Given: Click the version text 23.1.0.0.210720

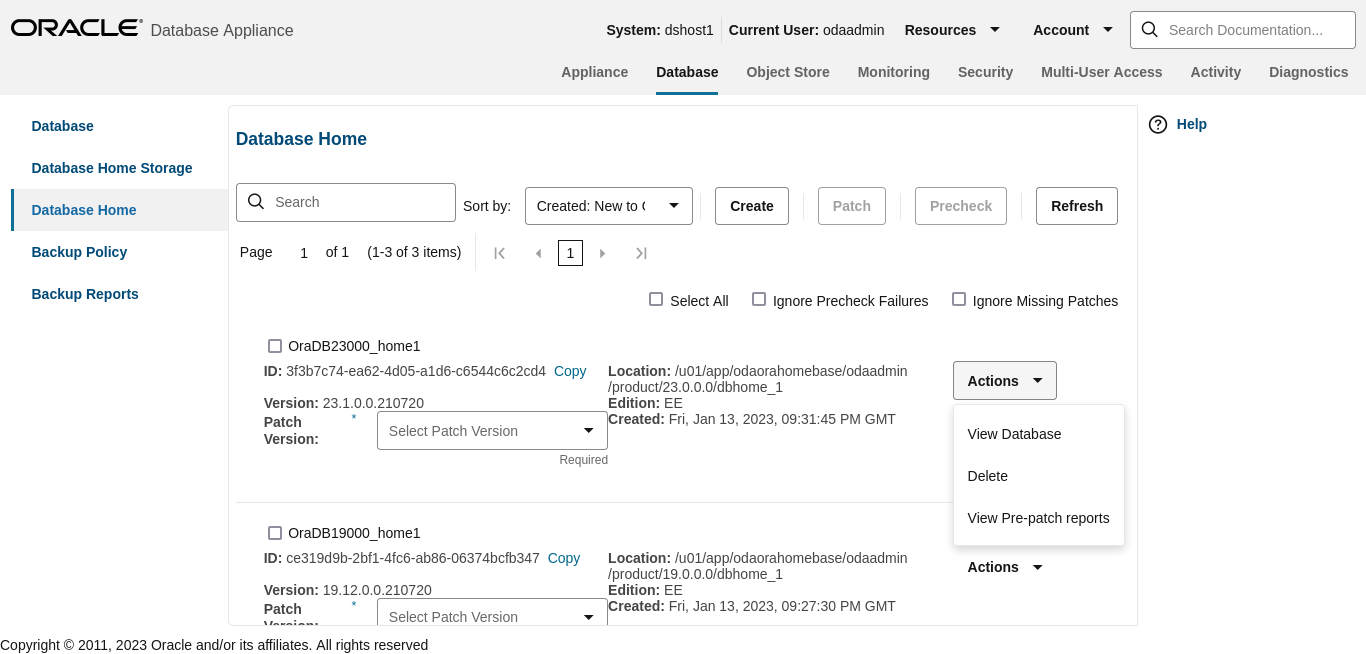Looking at the screenshot, I should coord(373,403).
